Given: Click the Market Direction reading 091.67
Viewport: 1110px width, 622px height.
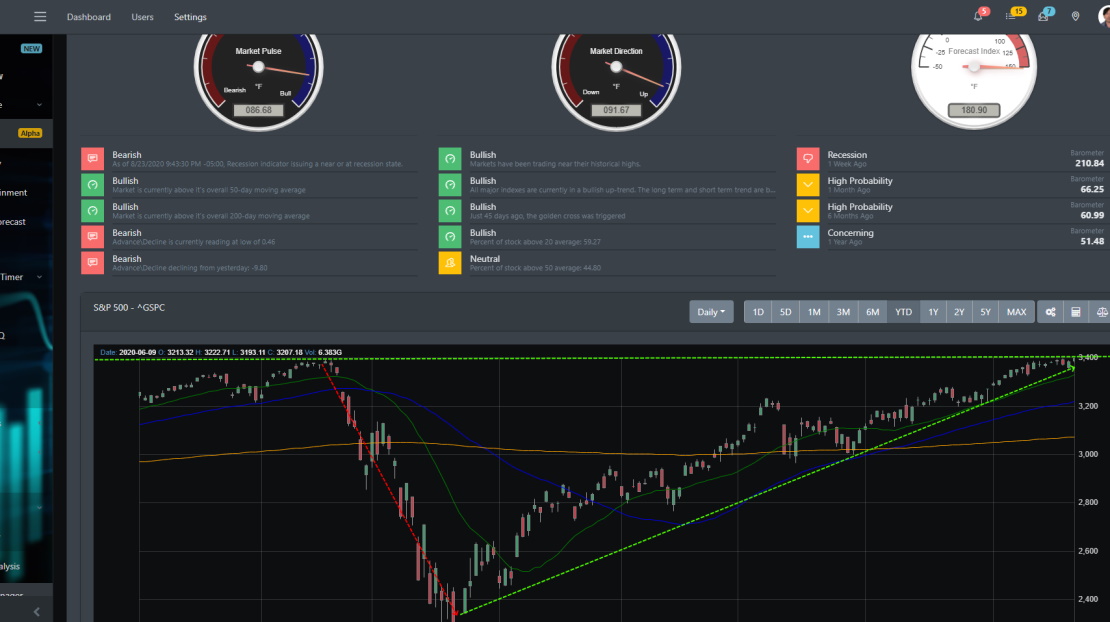Looking at the screenshot, I should (616, 110).
